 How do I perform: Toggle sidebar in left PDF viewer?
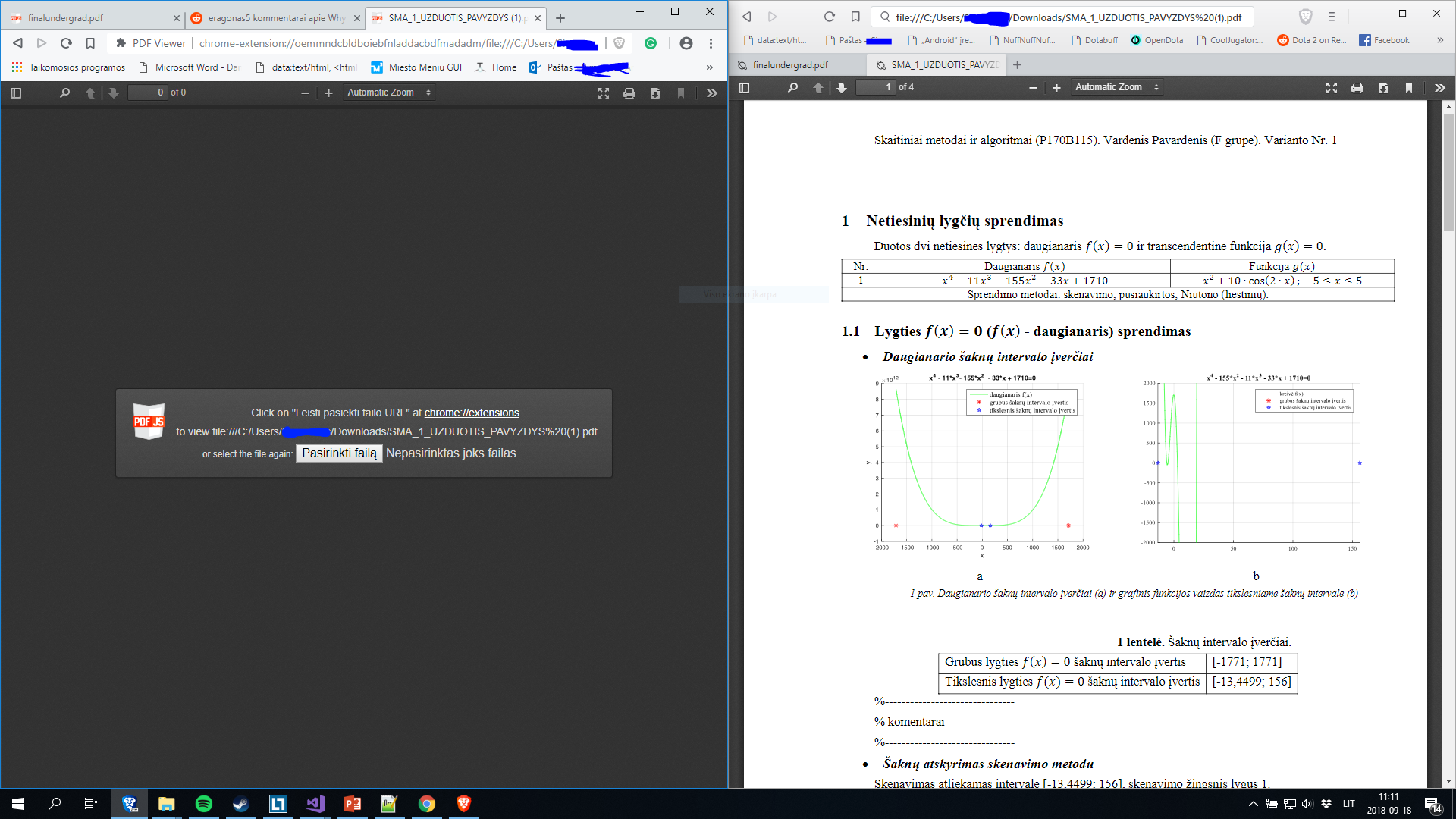[x=16, y=93]
